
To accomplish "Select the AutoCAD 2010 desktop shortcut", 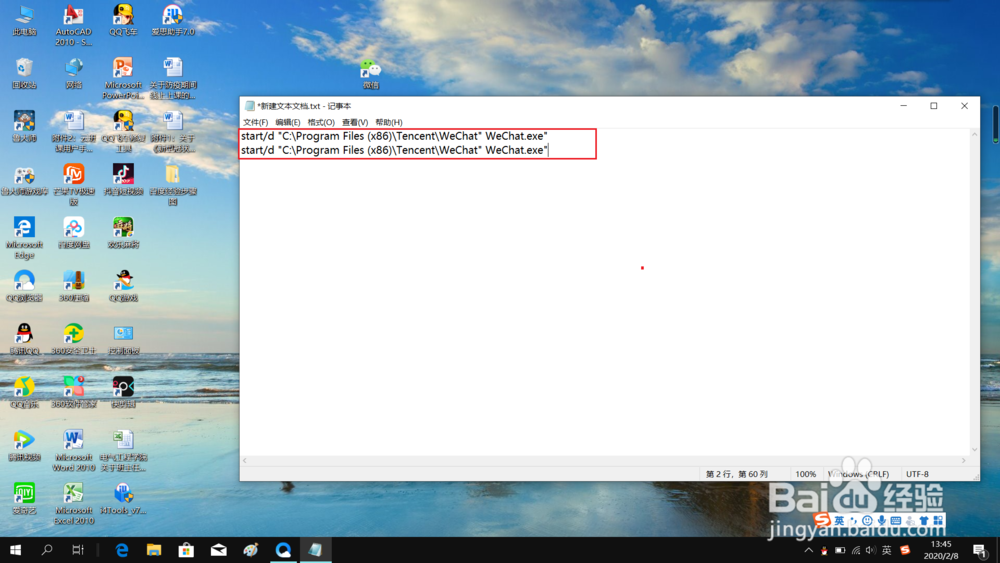I will [x=73, y=25].
